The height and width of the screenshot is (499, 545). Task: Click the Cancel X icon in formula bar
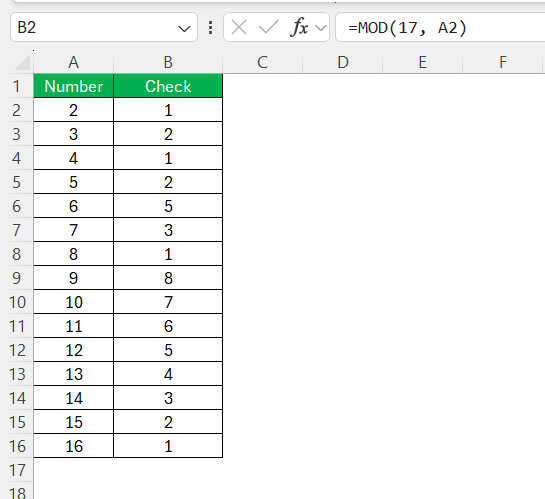click(x=239, y=27)
